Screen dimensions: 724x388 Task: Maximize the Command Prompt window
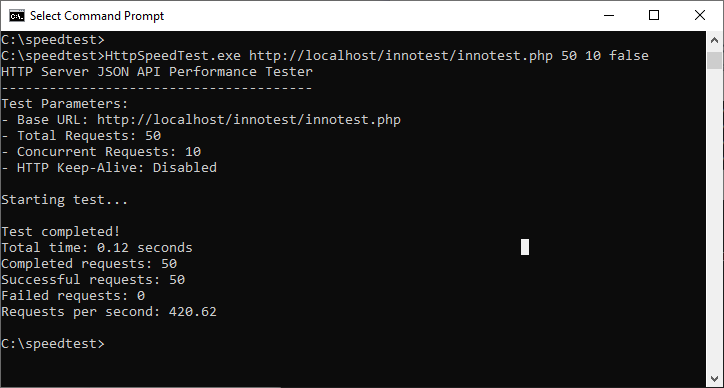tap(654, 16)
